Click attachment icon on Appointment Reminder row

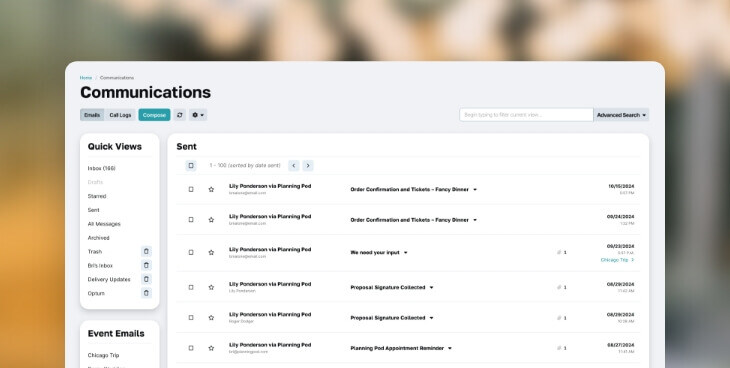point(559,348)
